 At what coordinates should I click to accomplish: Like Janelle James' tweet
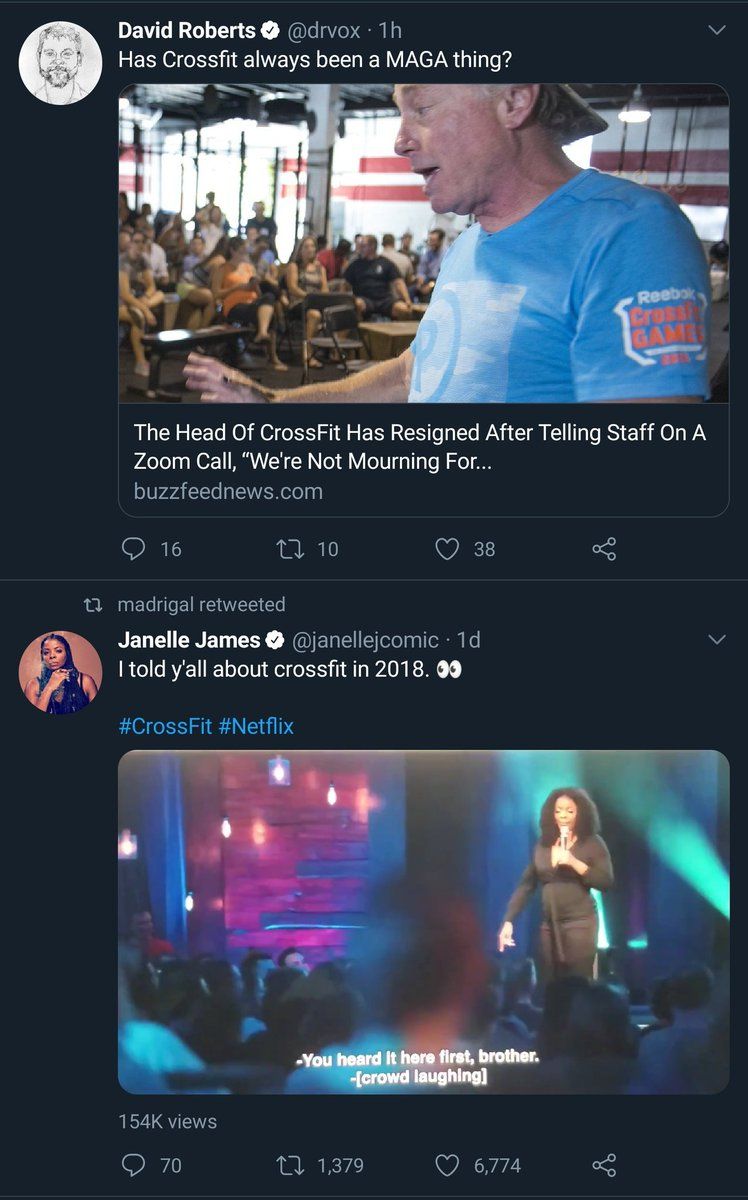point(447,1165)
